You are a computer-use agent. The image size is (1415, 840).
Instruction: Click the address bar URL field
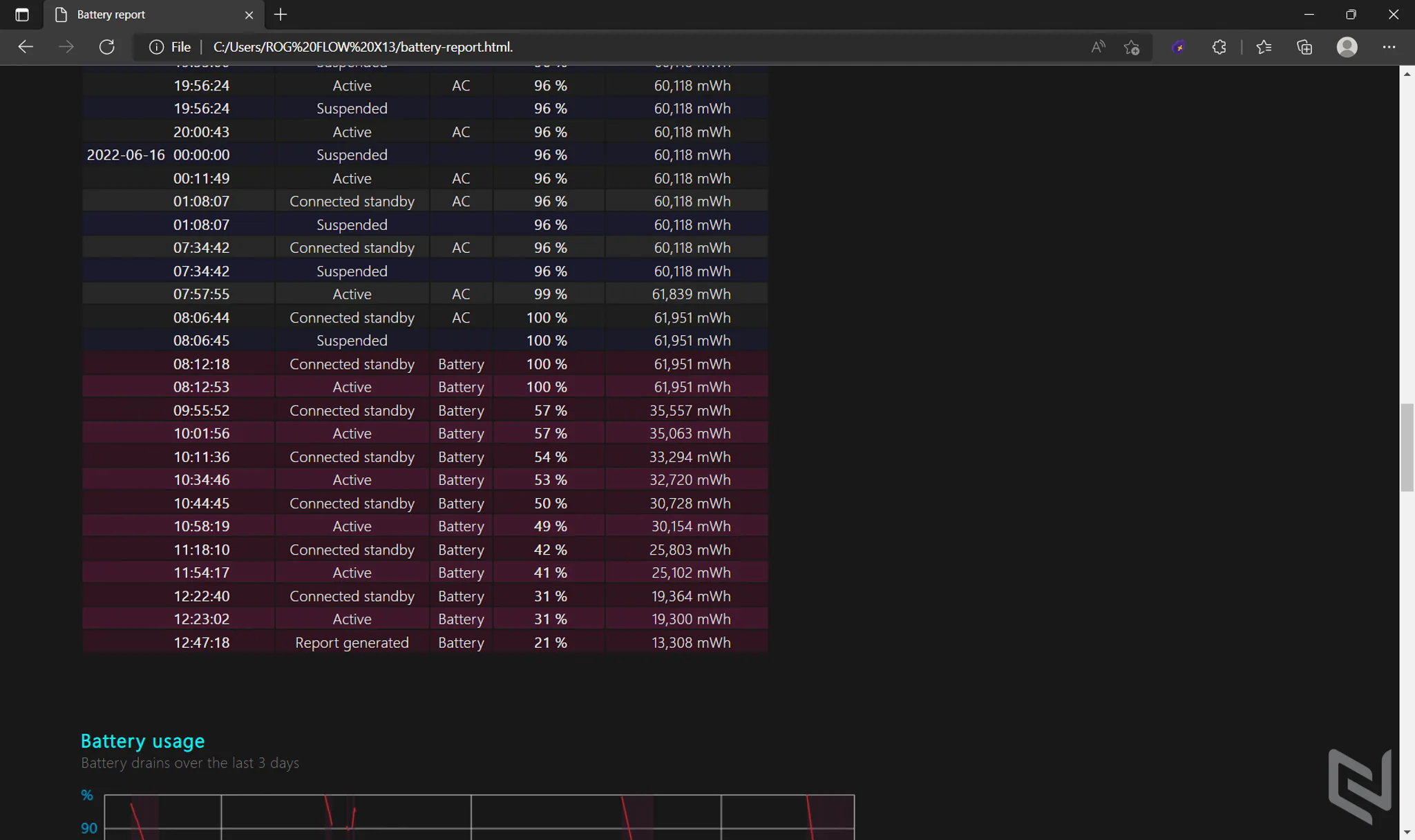tap(643, 47)
